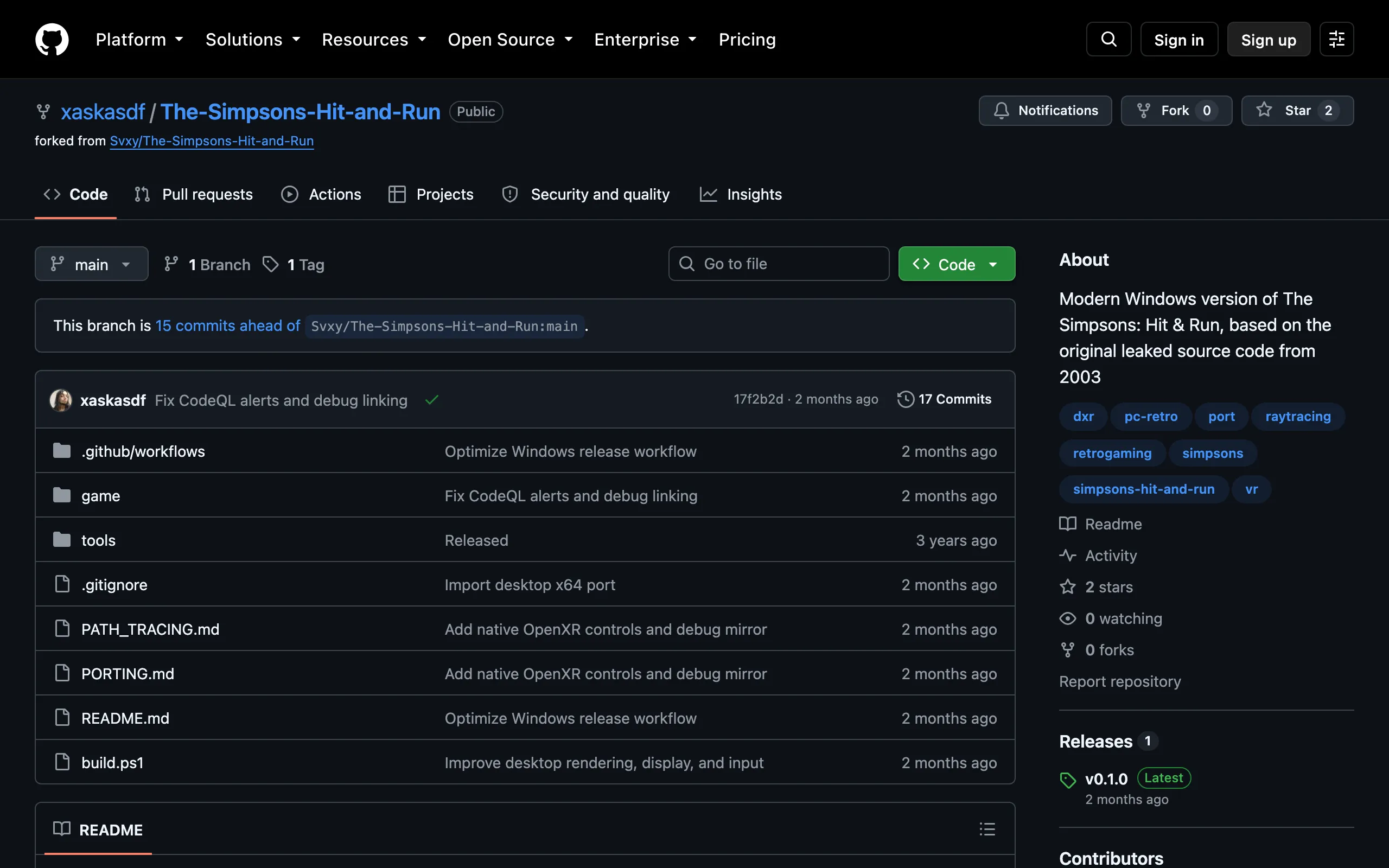
Task: Click the Notifications bell button
Action: (1045, 110)
